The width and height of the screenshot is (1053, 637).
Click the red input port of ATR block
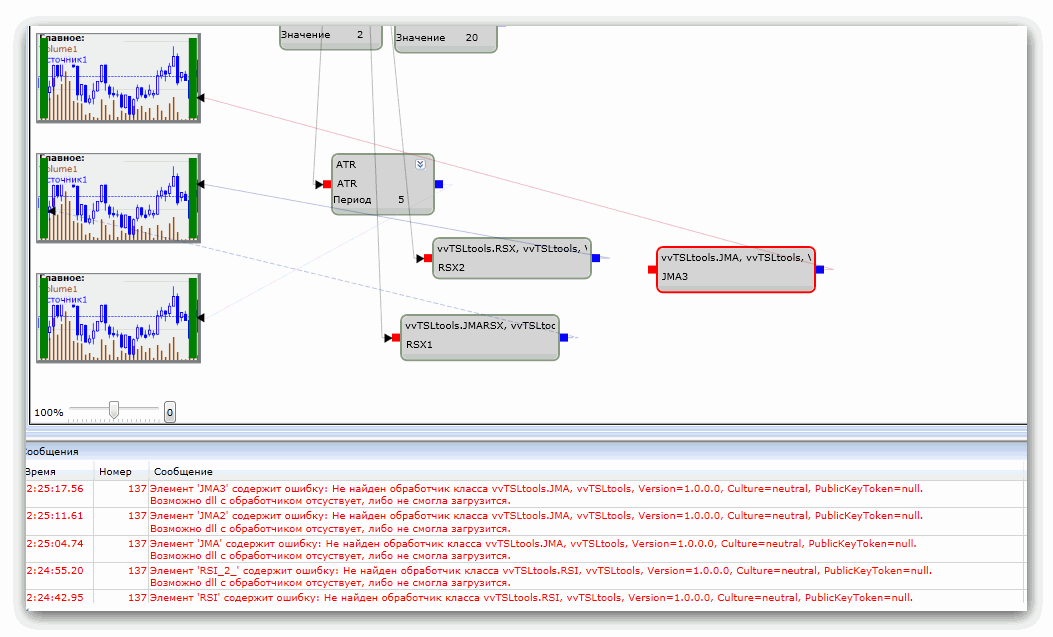[x=327, y=184]
